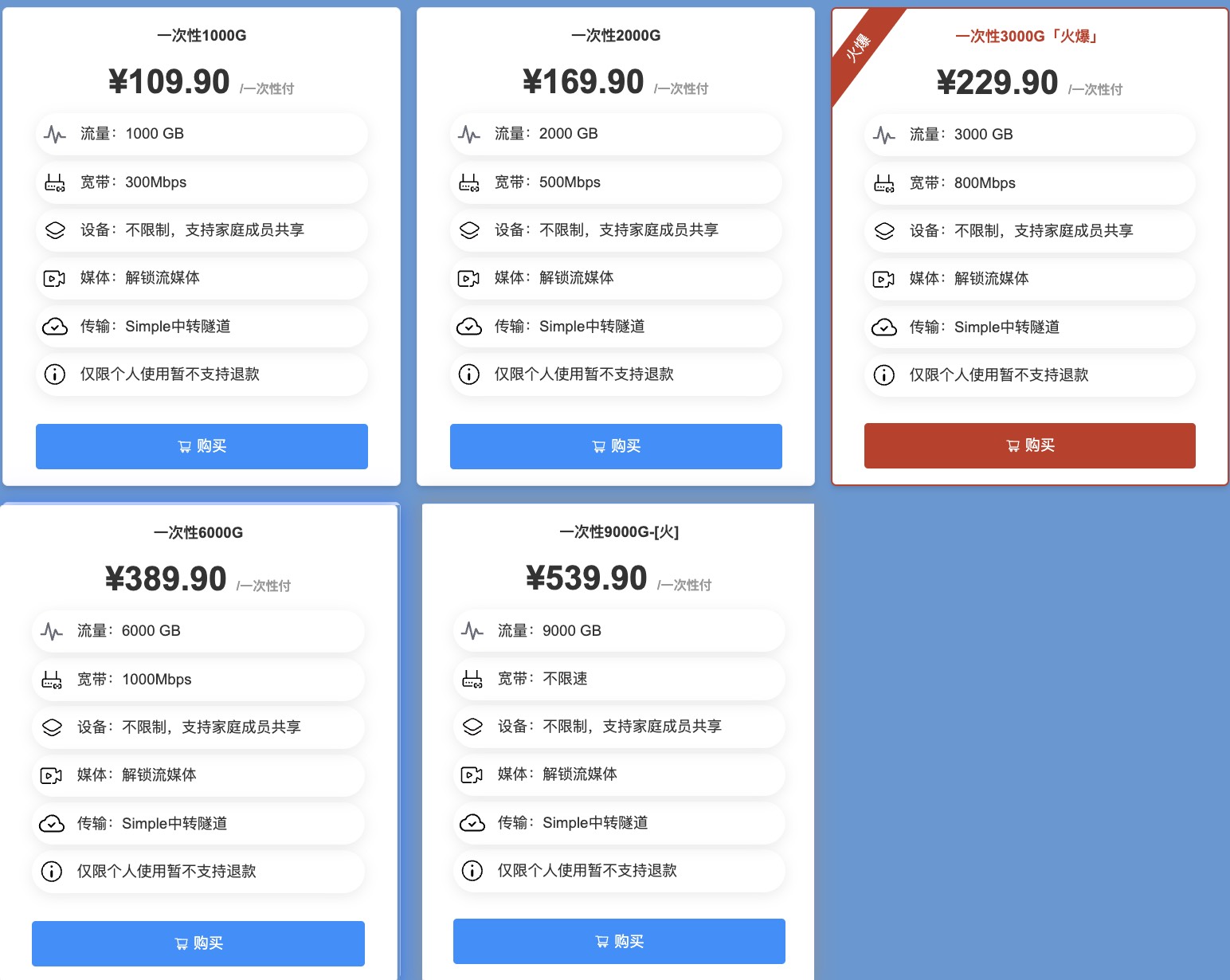Click info icon in 3000G plan card
The height and width of the screenshot is (980, 1230).
pyautogui.click(x=884, y=375)
